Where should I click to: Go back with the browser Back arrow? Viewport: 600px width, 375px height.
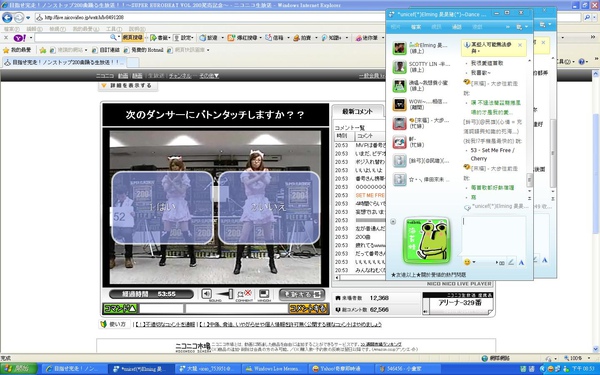point(7,17)
